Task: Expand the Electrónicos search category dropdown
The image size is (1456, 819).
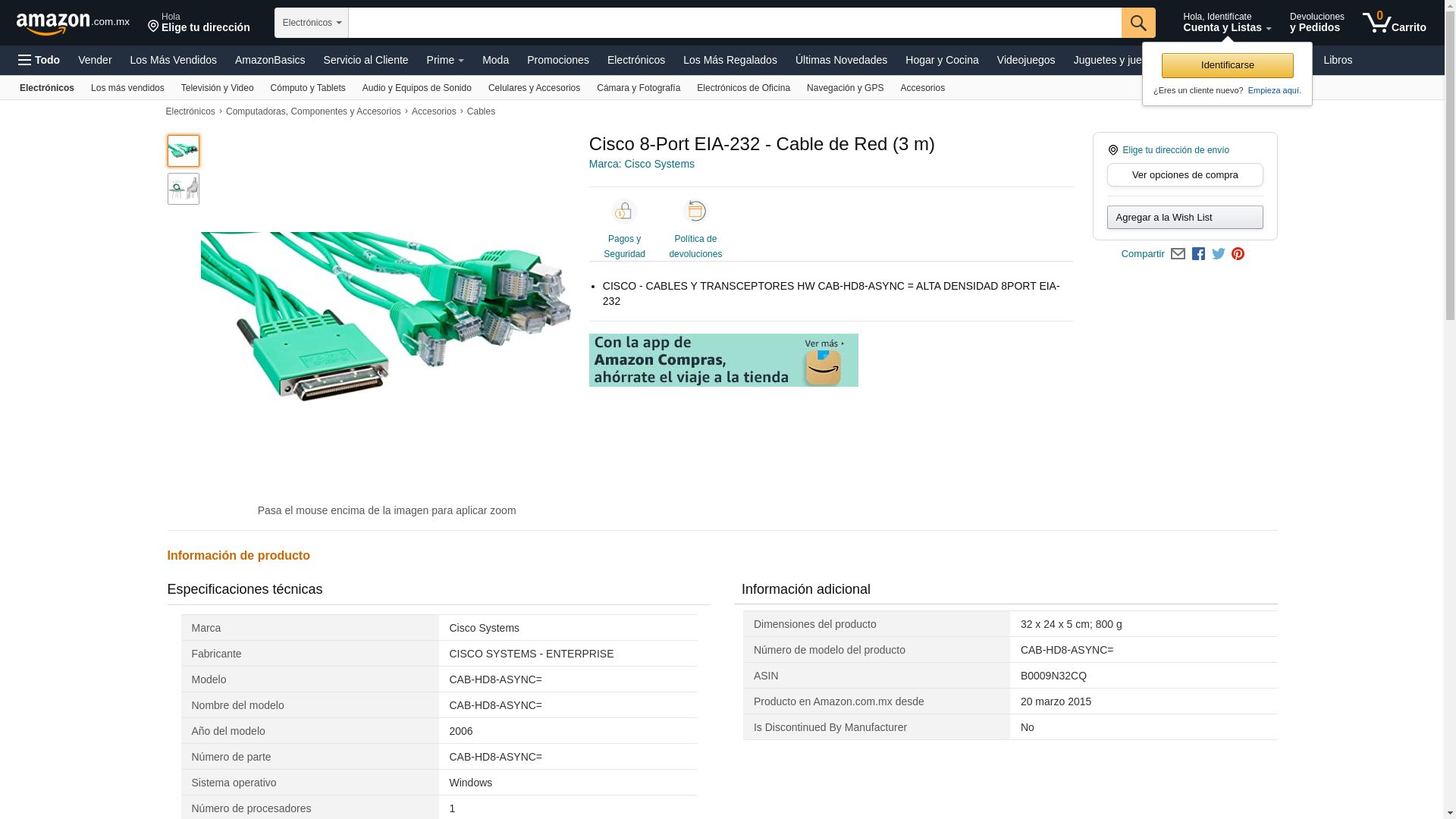Action: tap(311, 23)
